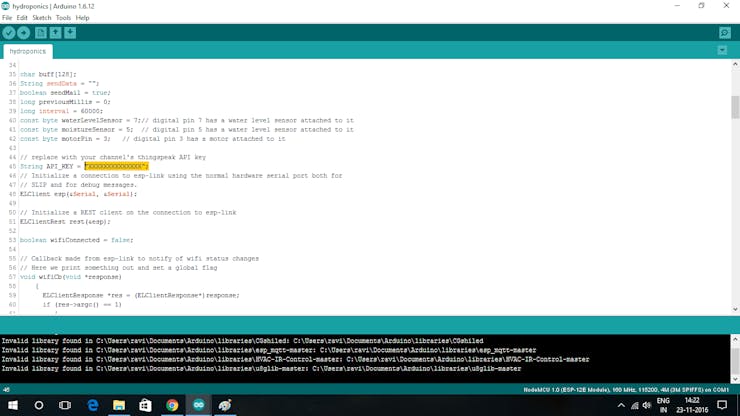The width and height of the screenshot is (740, 416).
Task: Click console line about esp_mqtt-master library
Action: tap(269, 350)
